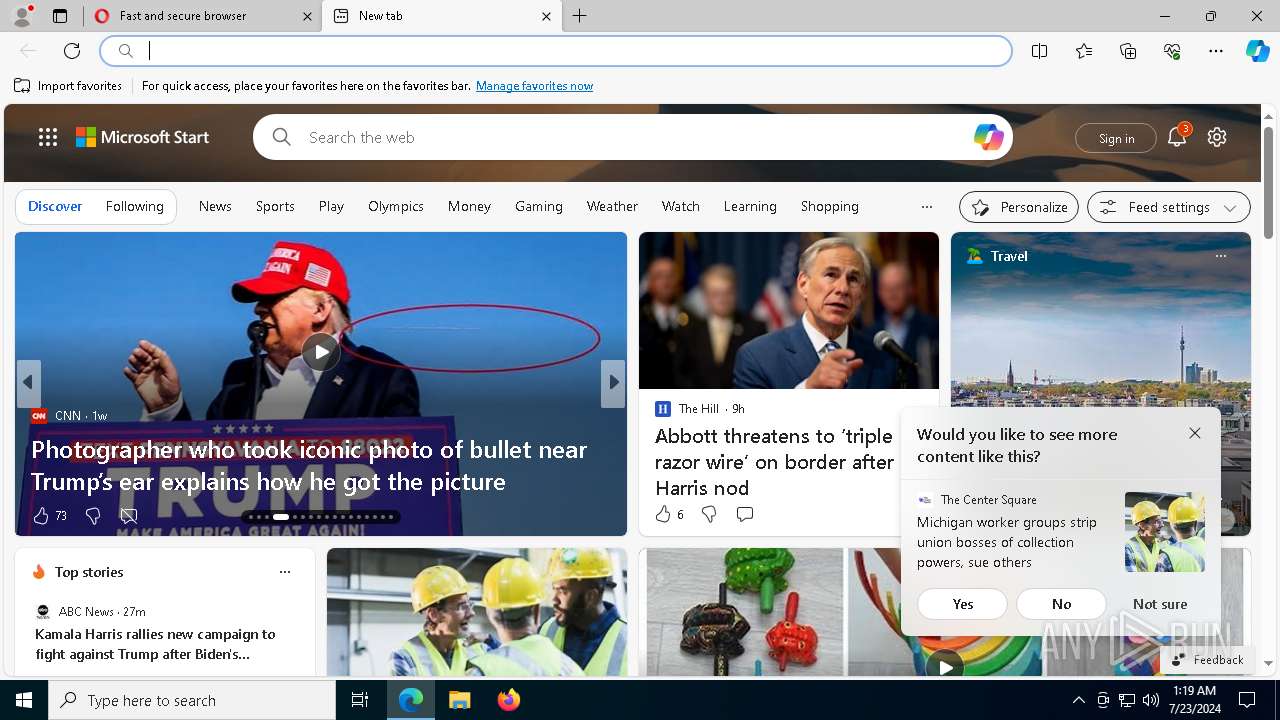
Task: Open the Feedback button
Action: coord(1207,659)
